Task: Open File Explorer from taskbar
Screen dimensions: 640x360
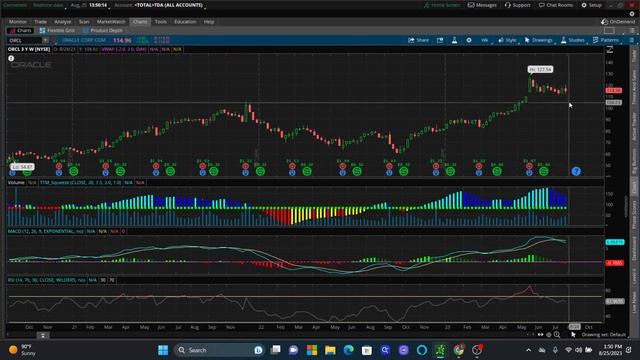Action: 330,350
